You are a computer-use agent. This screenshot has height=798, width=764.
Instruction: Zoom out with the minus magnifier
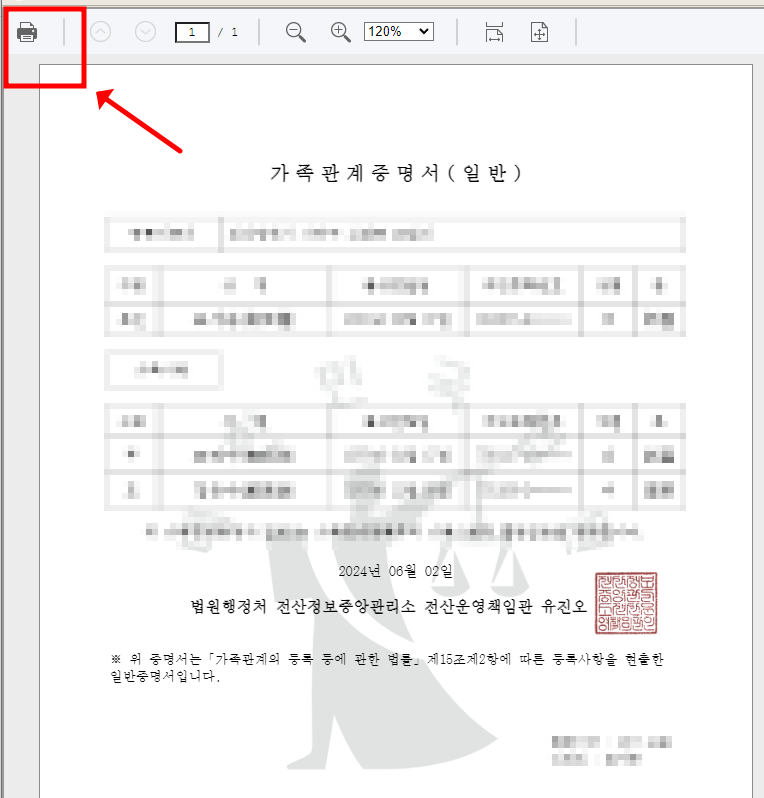(x=295, y=32)
